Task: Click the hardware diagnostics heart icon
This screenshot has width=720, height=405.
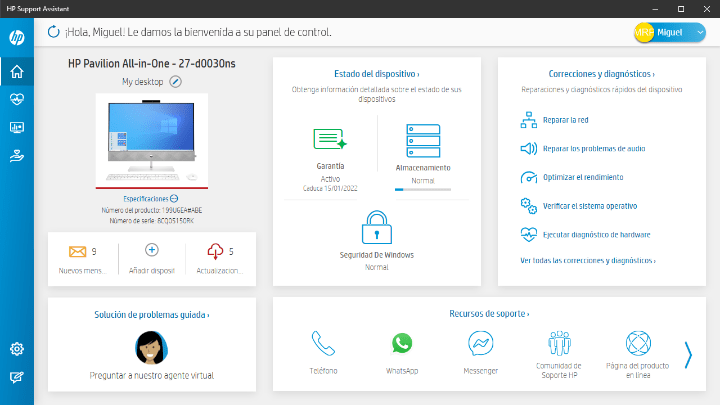Action: (529, 235)
